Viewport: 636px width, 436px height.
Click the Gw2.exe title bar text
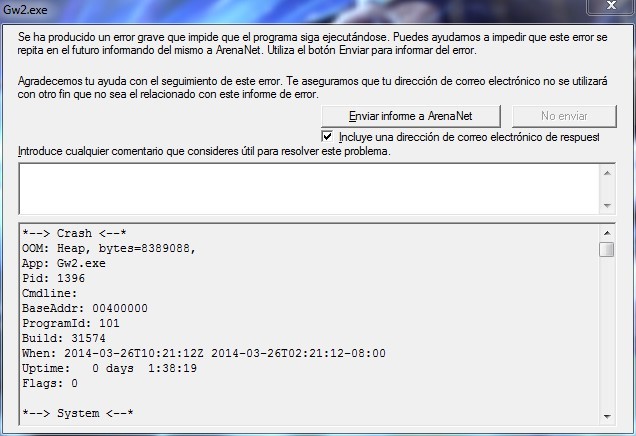25,9
